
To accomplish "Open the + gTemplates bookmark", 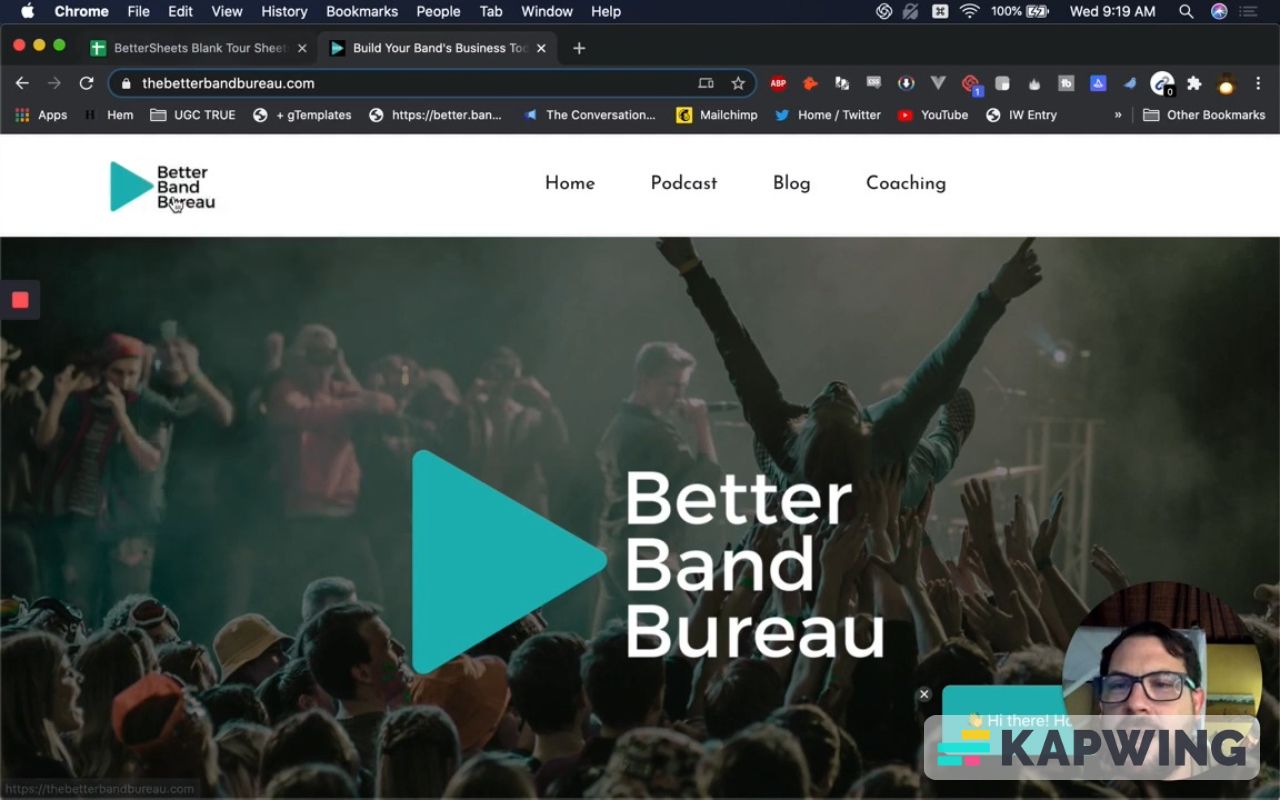I will coord(302,115).
